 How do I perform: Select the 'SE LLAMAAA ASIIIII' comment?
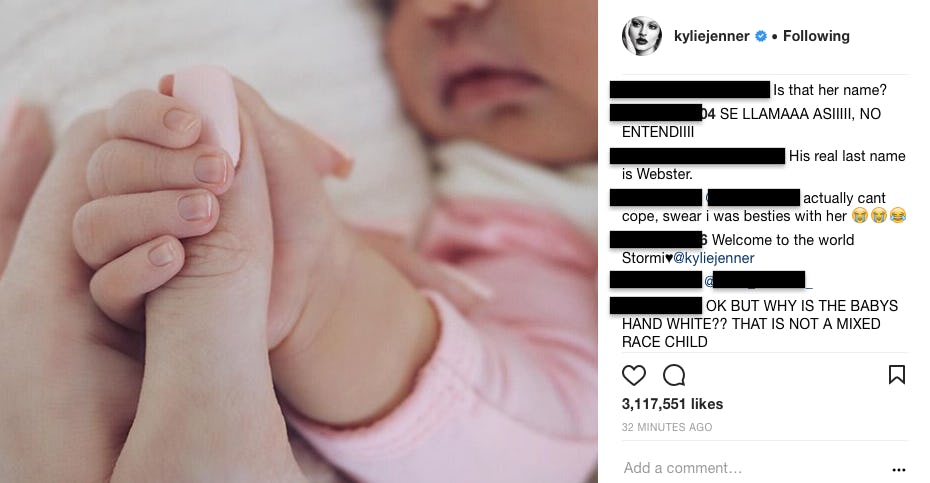point(751,123)
